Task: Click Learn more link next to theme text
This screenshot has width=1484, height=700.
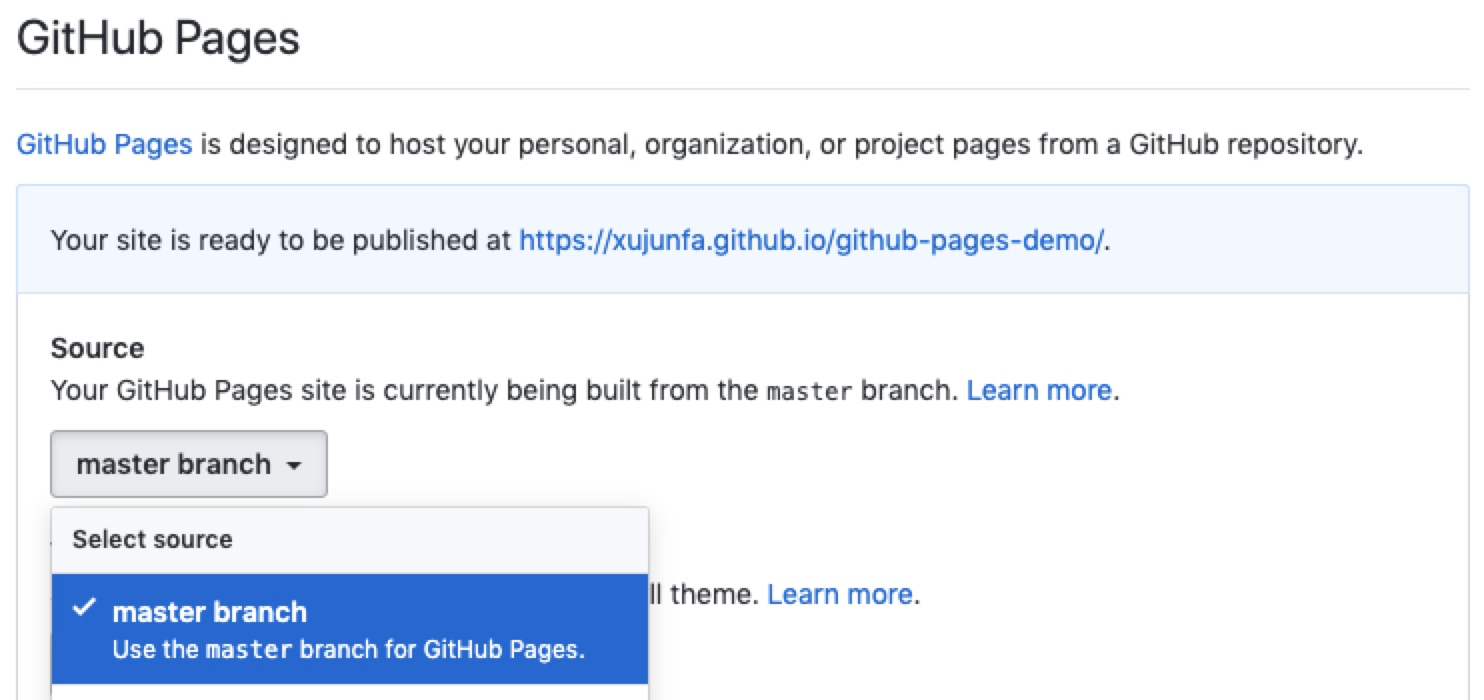Action: [839, 595]
